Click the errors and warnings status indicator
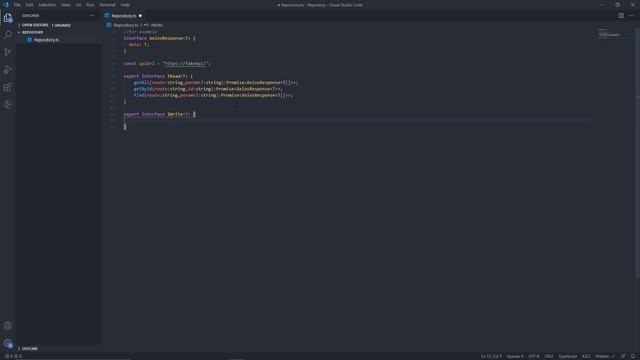 tap(13, 356)
